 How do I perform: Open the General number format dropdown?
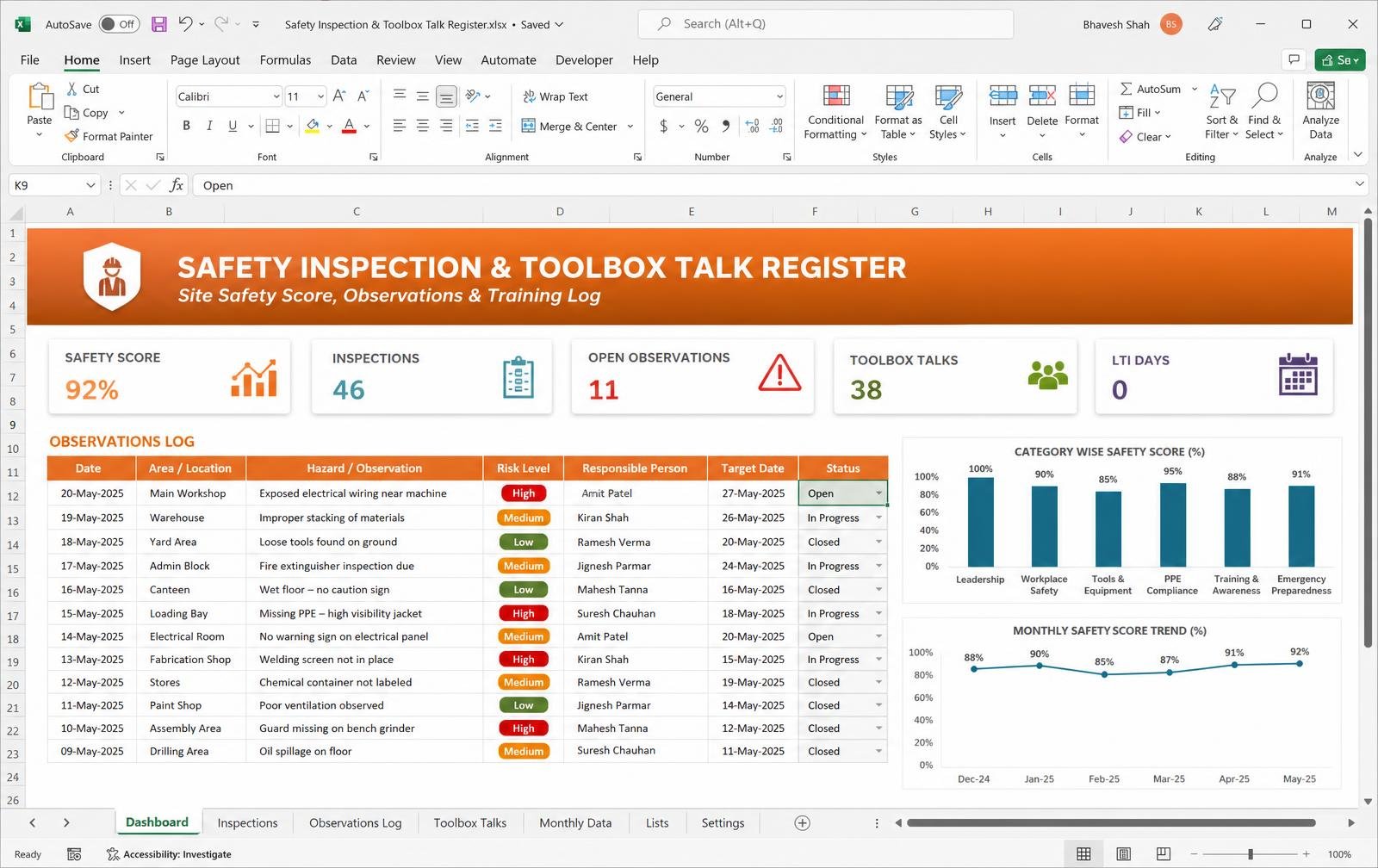(779, 96)
